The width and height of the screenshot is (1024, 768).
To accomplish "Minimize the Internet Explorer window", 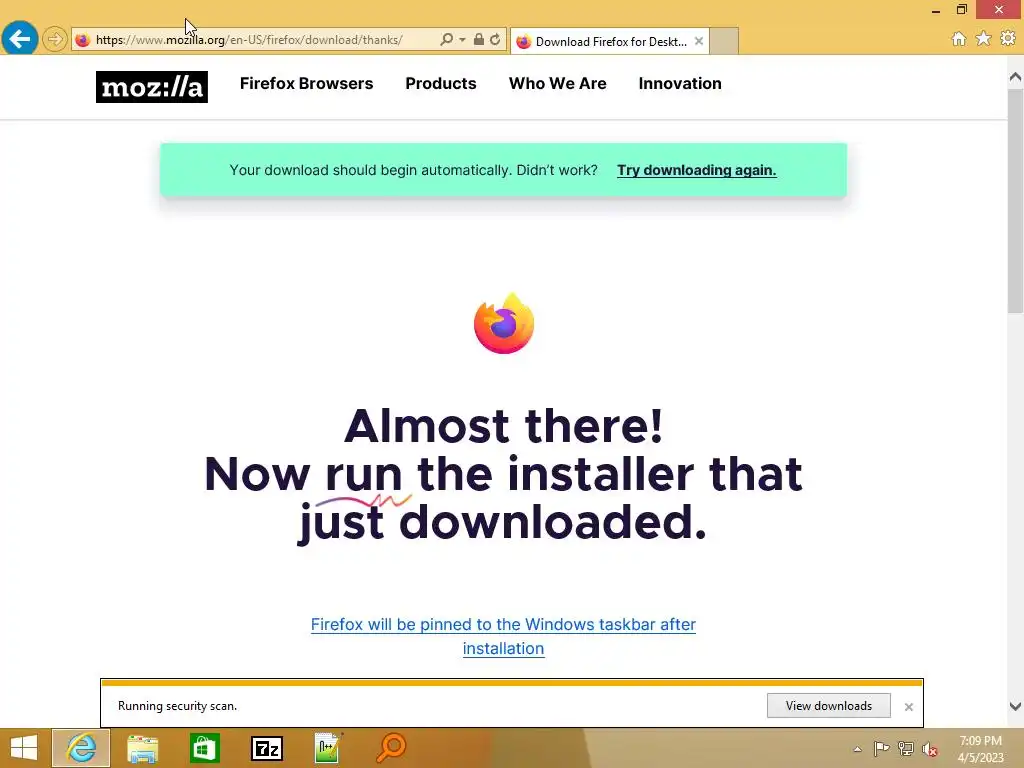I will (935, 10).
